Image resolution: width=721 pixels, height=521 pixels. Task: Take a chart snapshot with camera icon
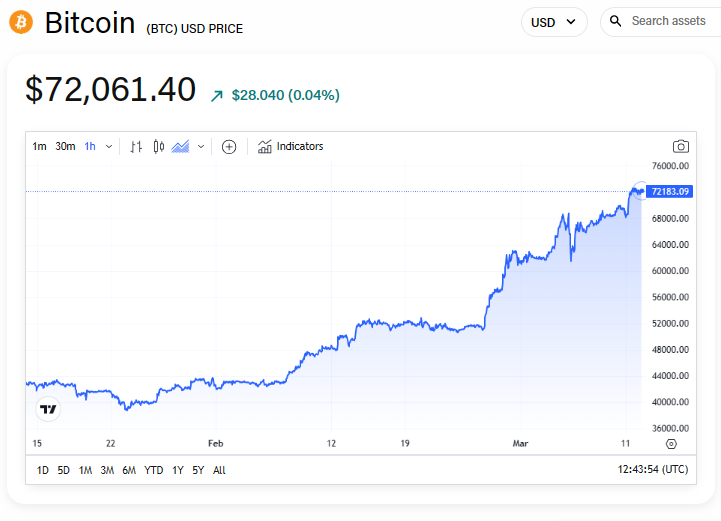click(680, 146)
